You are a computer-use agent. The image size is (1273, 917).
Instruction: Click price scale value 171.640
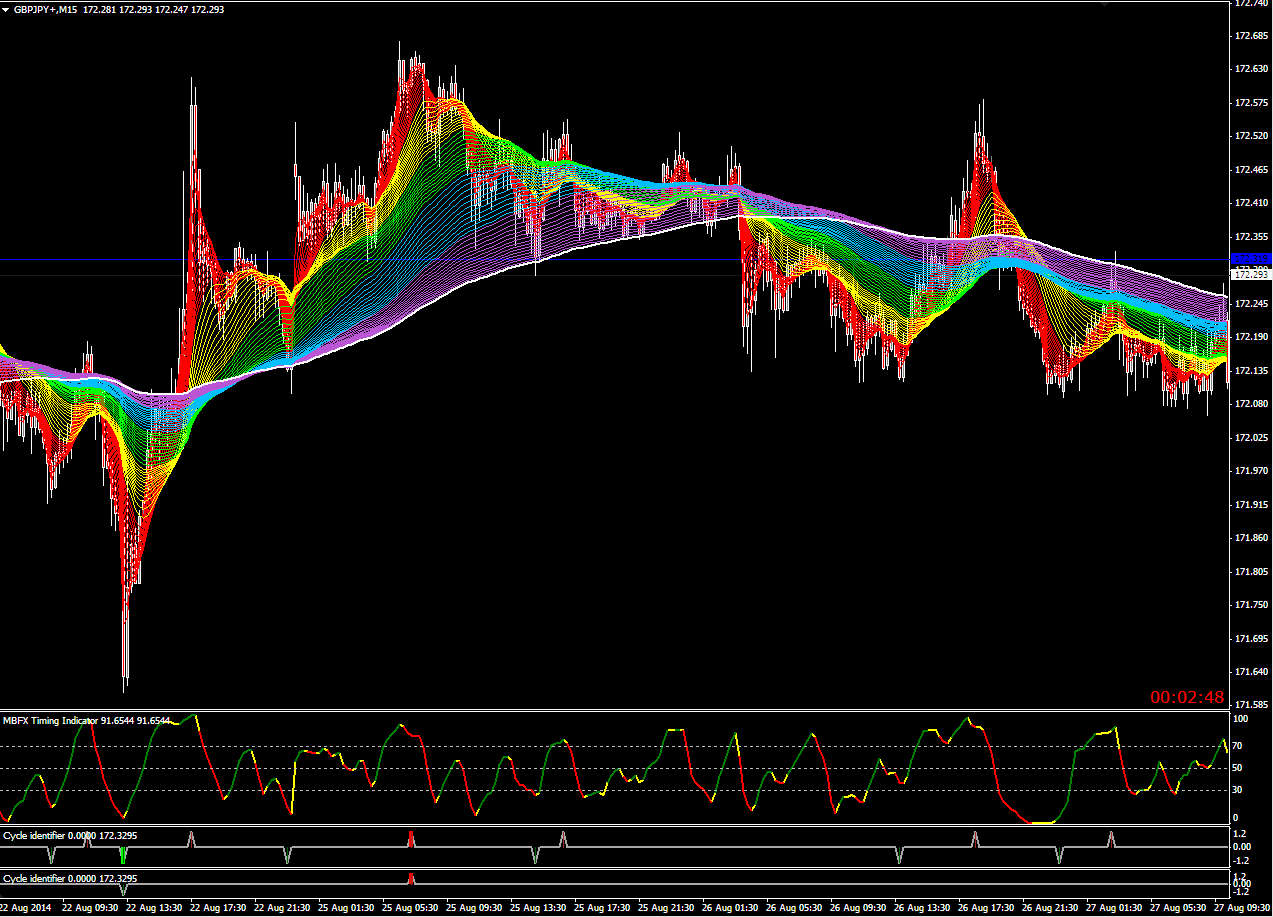click(x=1250, y=672)
